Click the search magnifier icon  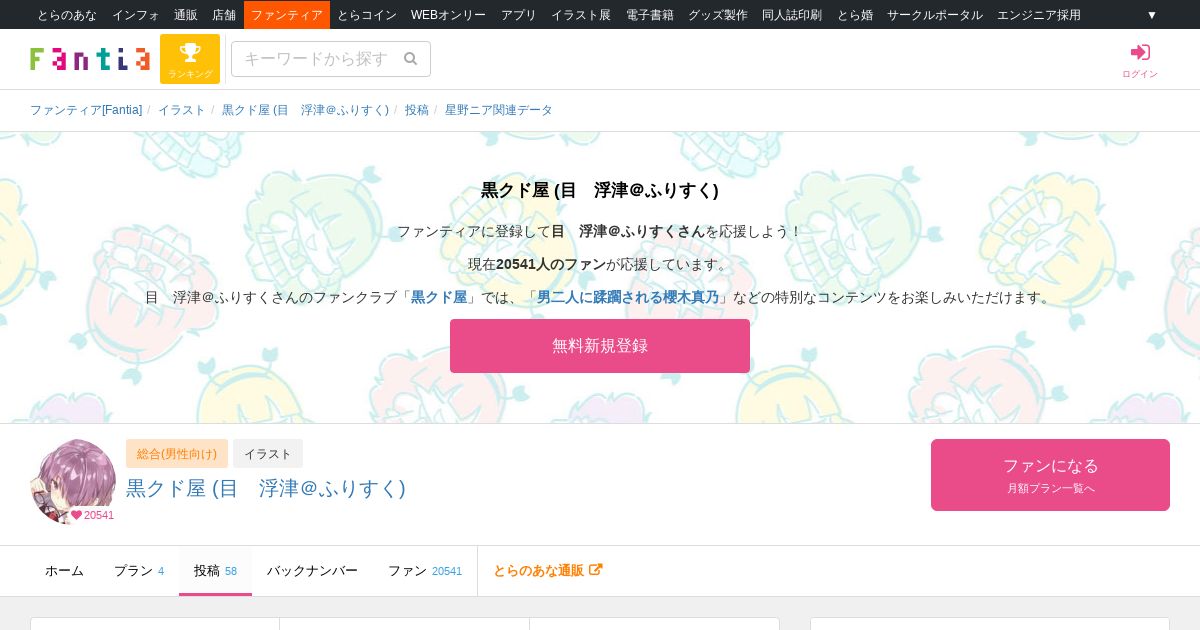pyautogui.click(x=410, y=59)
